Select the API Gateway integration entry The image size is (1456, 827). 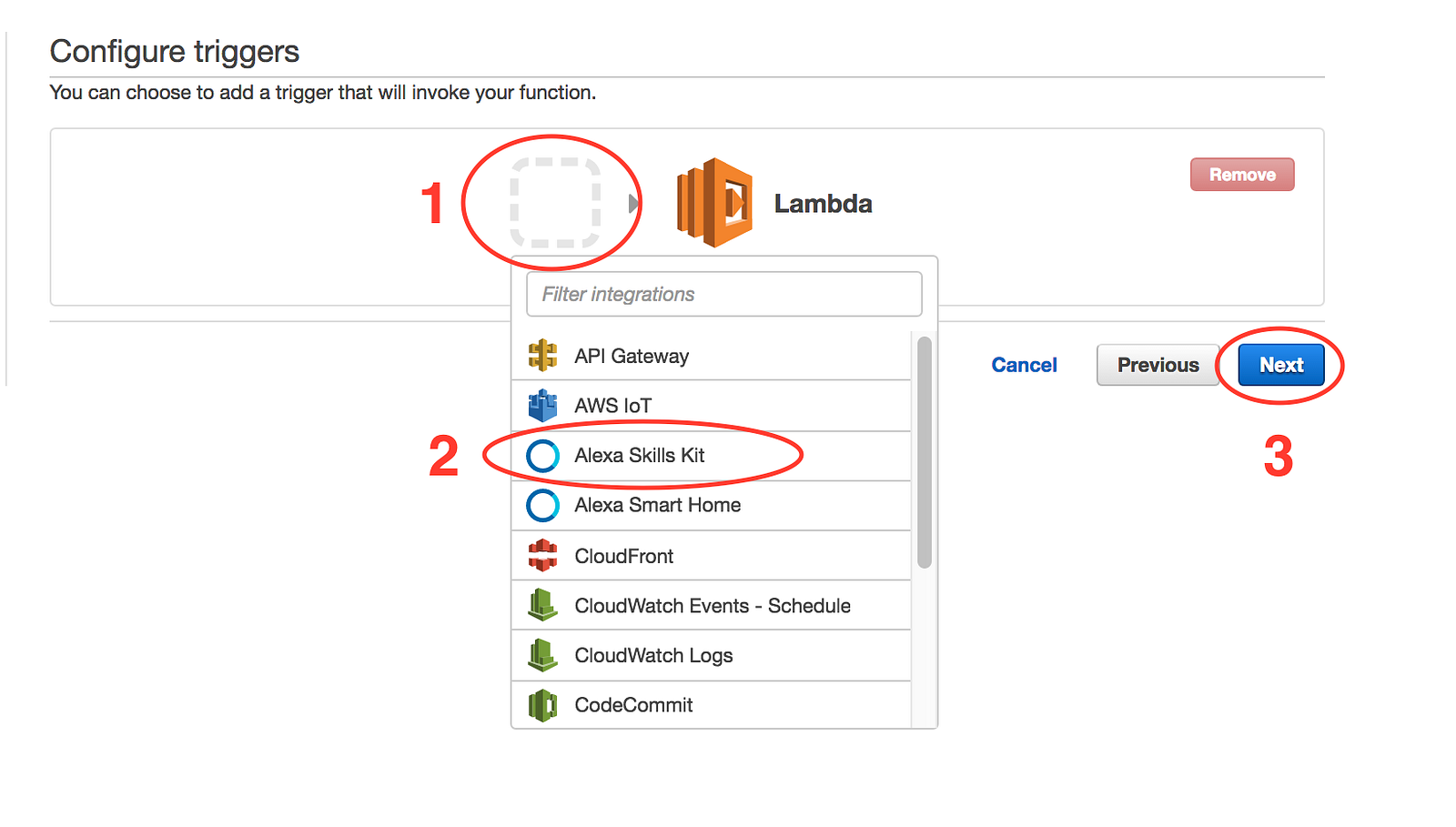632,357
